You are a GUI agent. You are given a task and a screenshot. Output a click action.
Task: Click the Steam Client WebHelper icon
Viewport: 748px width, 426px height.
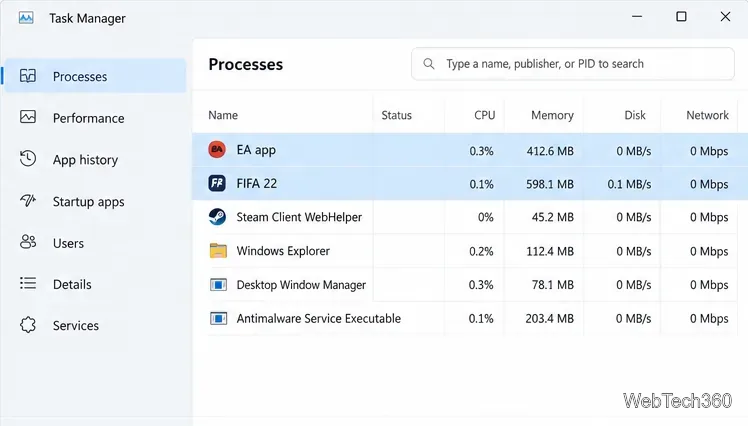pyautogui.click(x=218, y=217)
